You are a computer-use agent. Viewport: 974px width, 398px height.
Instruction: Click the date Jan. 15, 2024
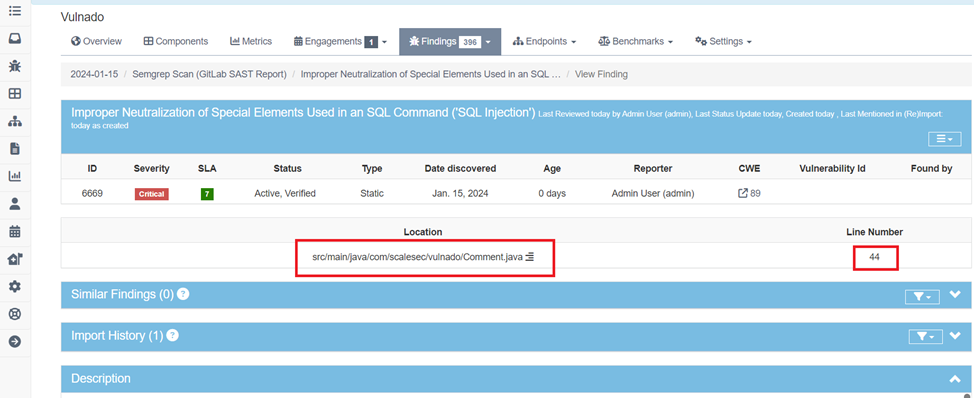tap(460, 193)
